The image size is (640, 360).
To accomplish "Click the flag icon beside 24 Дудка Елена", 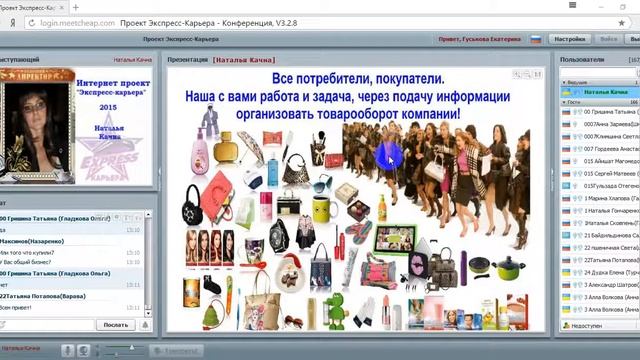I will point(566,272).
